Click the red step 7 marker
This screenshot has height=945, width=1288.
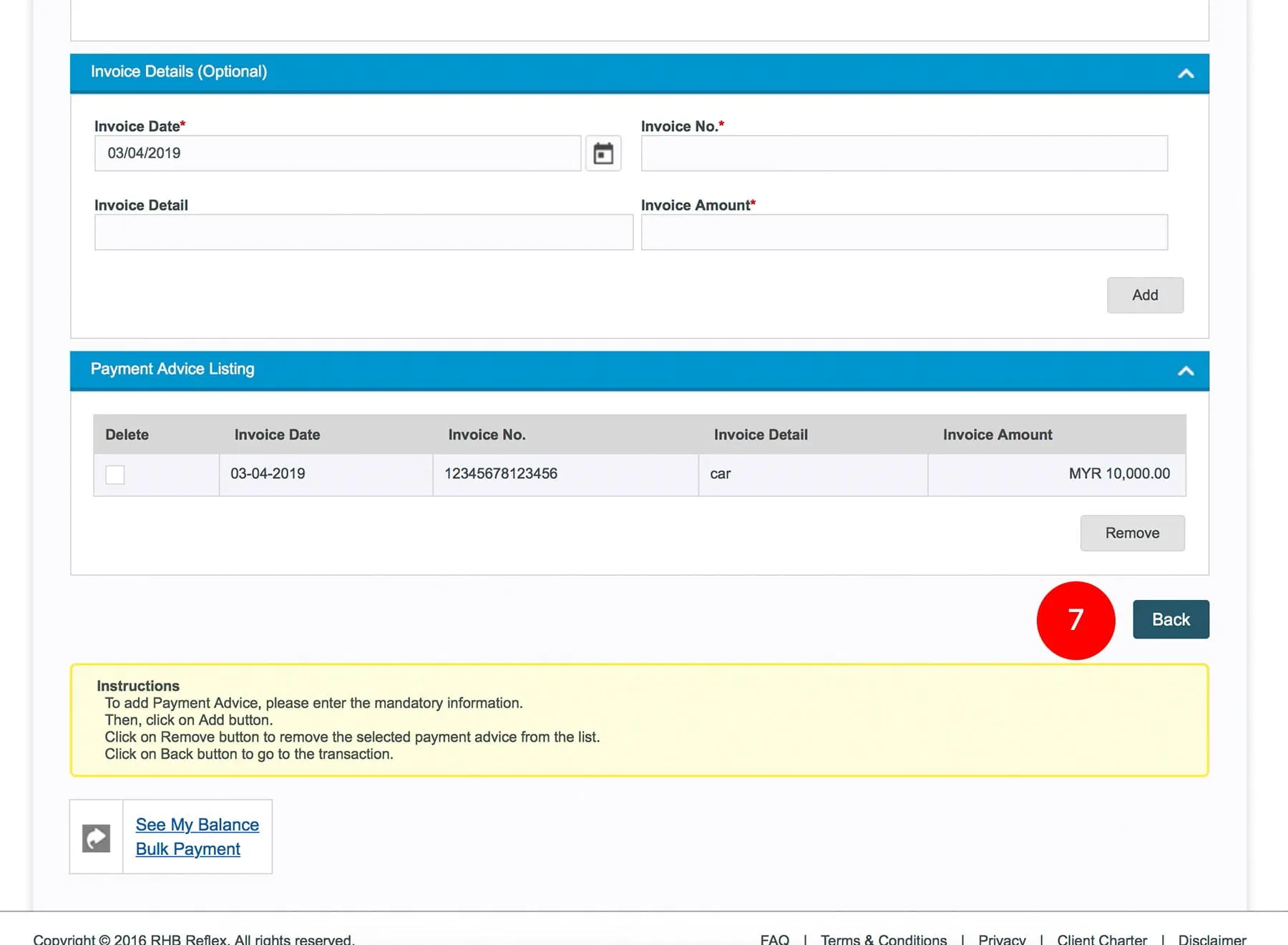tap(1075, 620)
